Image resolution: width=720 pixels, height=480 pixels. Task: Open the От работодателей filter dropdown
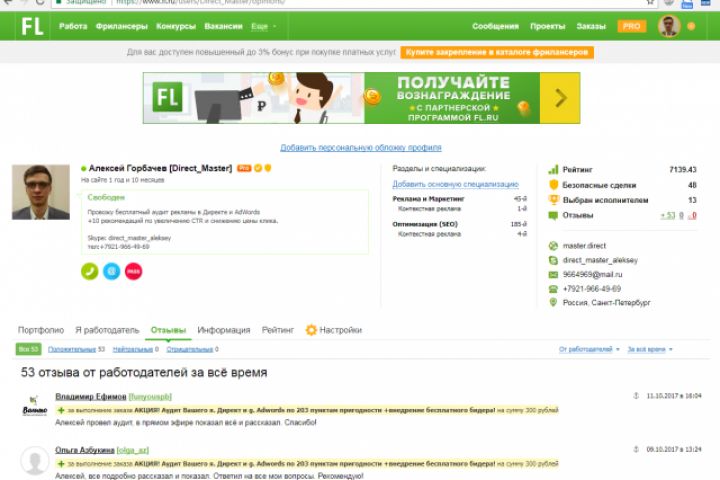[589, 349]
